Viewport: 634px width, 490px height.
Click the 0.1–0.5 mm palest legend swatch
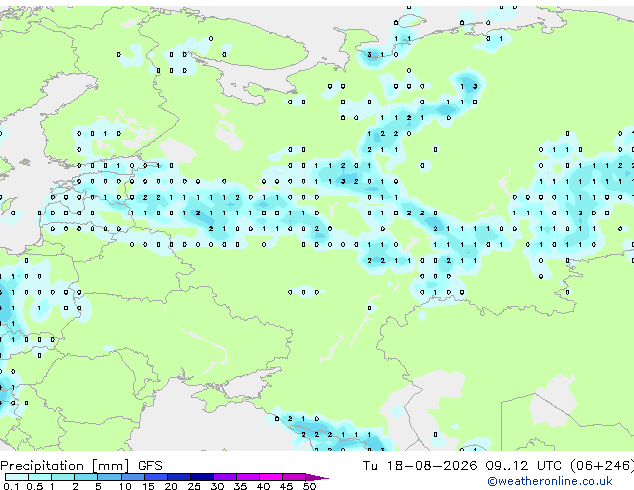point(17,477)
